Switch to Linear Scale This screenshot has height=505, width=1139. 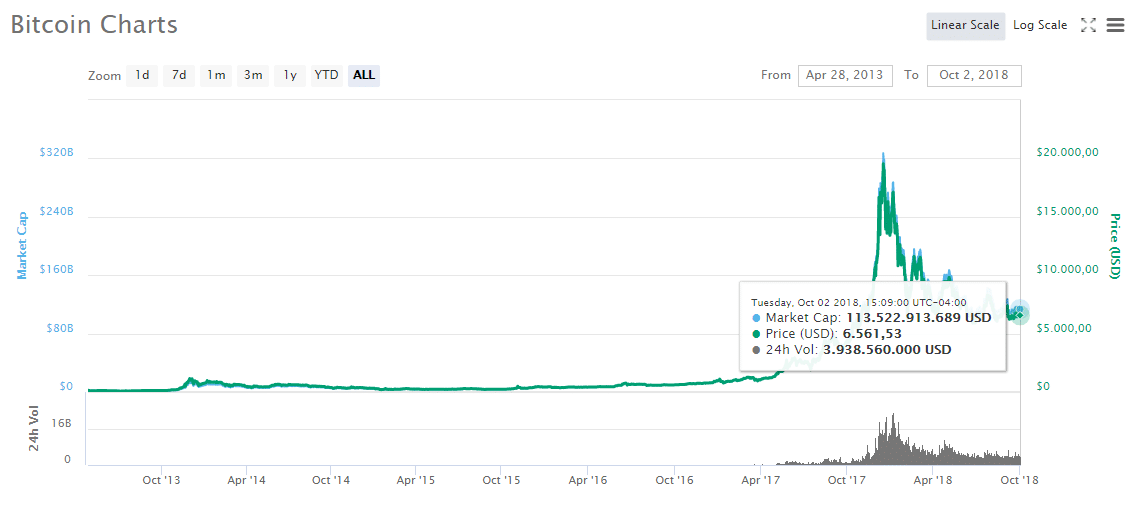point(965,25)
